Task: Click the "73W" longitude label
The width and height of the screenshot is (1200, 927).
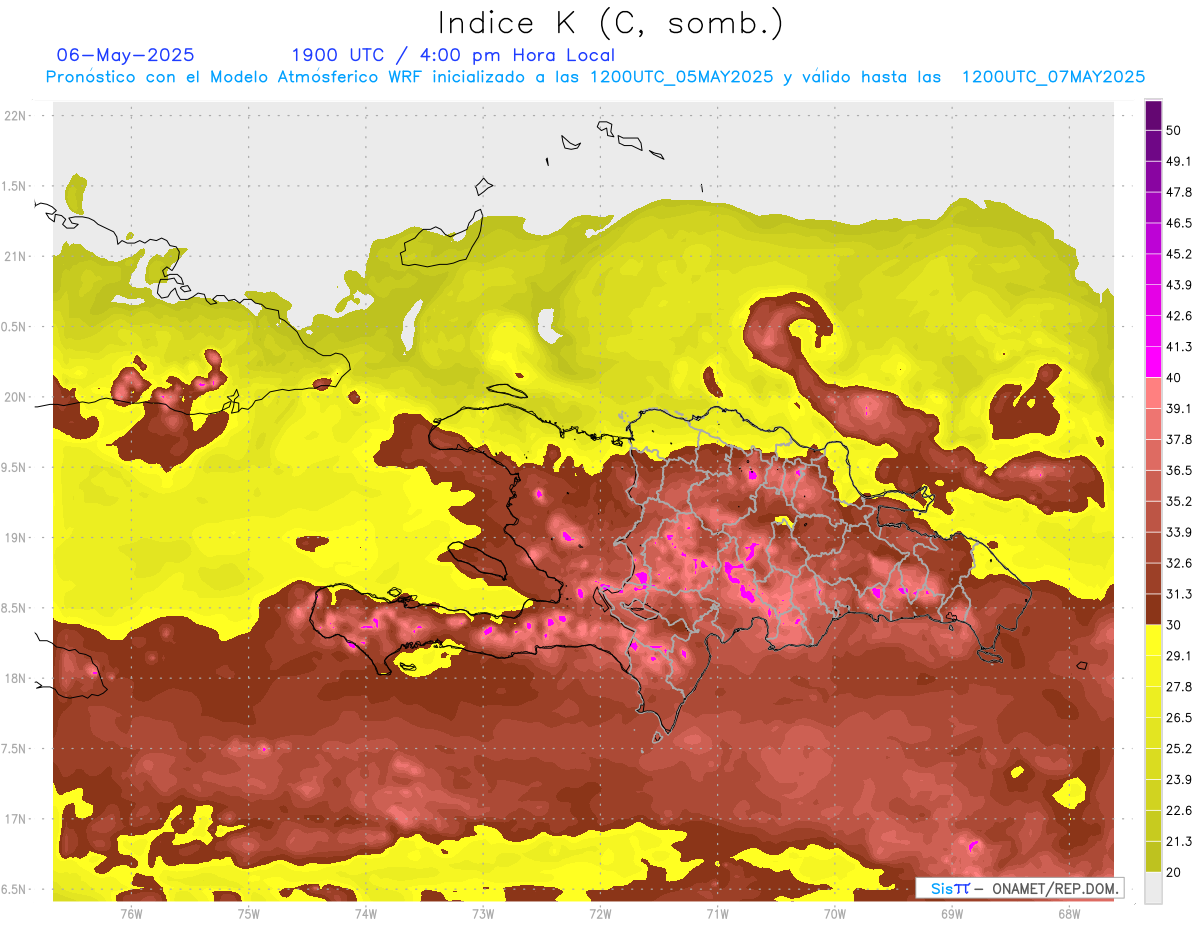Action: 483,913
